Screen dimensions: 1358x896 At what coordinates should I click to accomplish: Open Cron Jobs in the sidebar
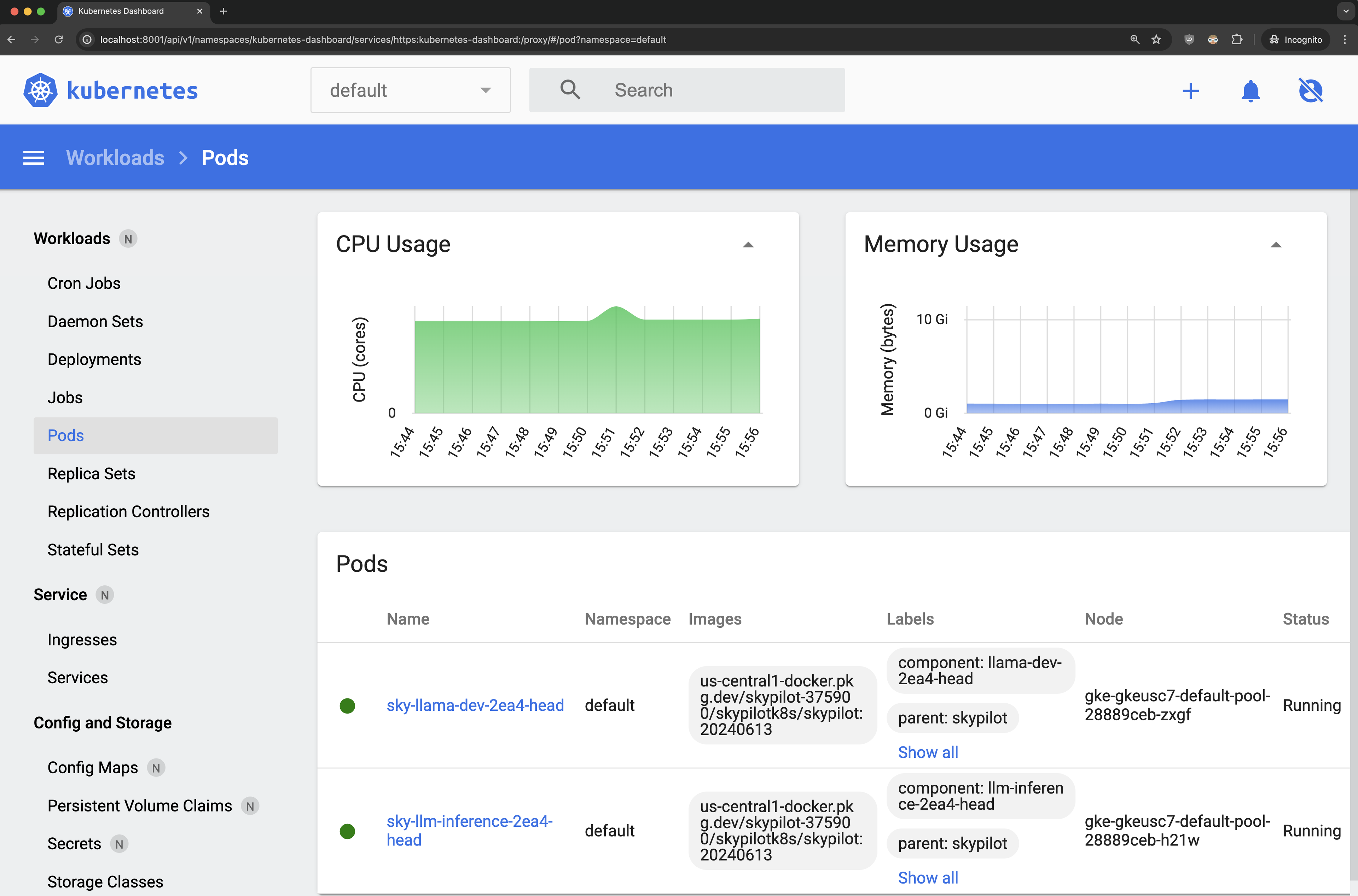(84, 283)
